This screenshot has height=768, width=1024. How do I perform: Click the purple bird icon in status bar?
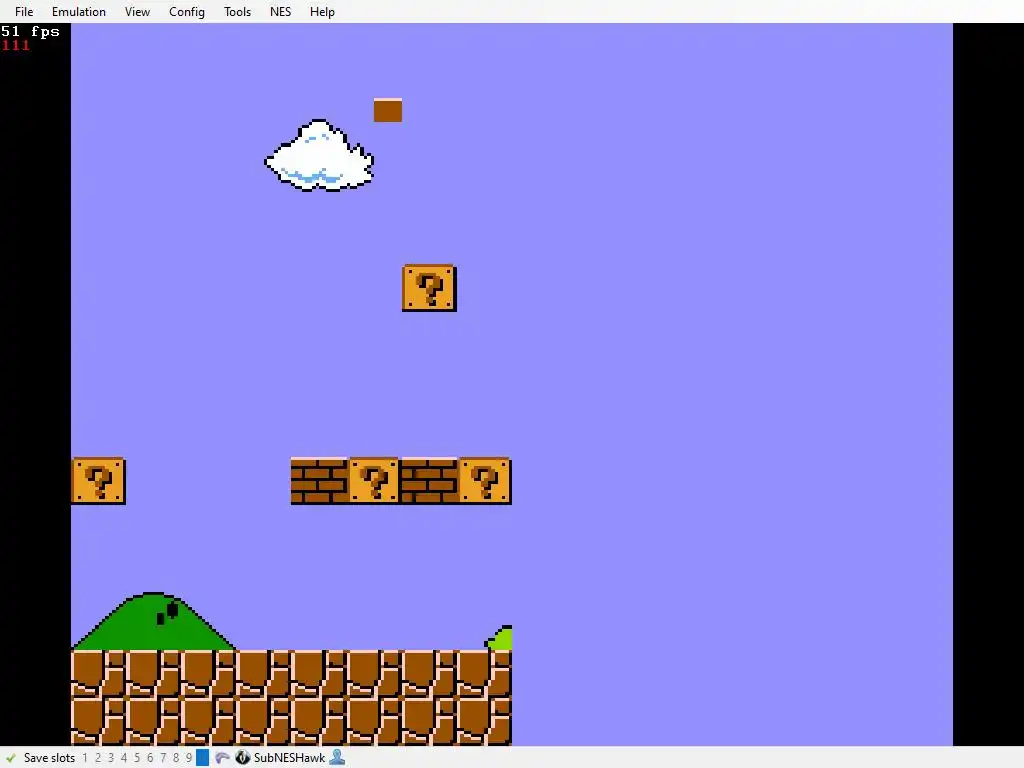[222, 758]
